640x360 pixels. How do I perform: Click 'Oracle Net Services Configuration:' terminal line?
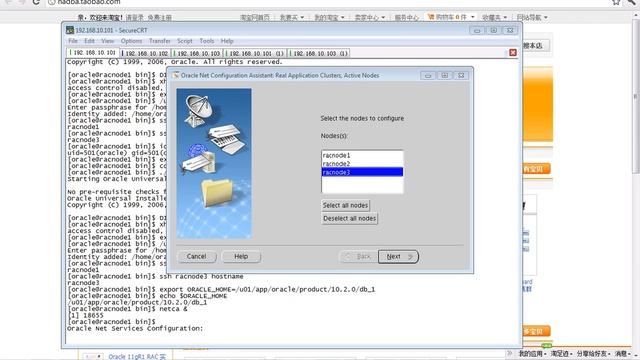[135, 329]
